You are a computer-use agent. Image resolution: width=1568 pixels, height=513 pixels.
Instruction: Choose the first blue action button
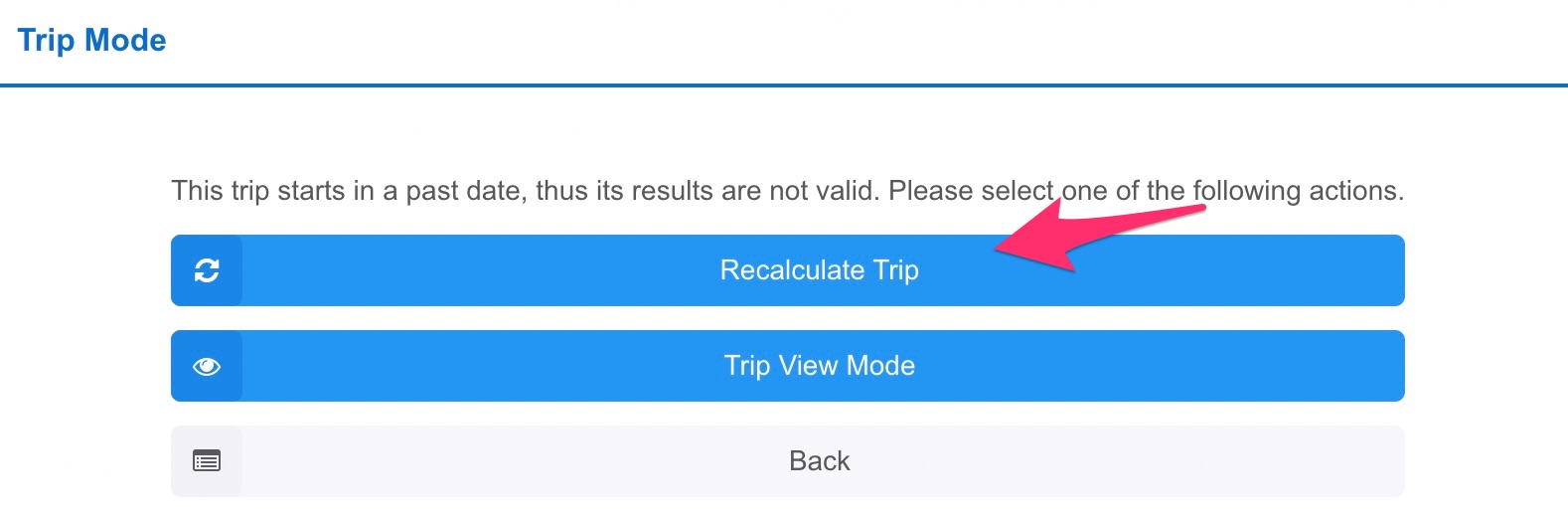[x=788, y=270]
